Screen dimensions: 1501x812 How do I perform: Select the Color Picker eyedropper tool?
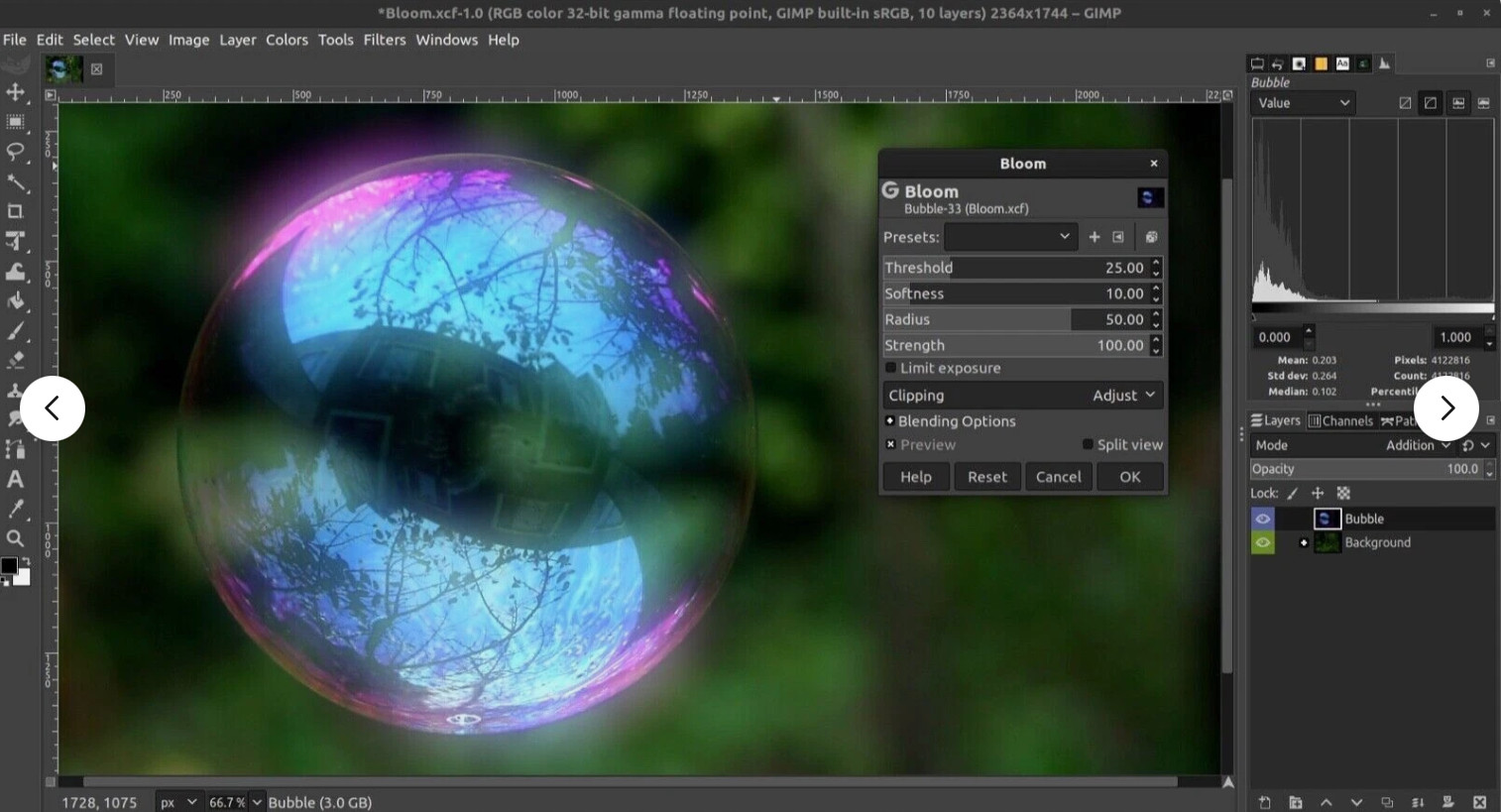(x=16, y=510)
